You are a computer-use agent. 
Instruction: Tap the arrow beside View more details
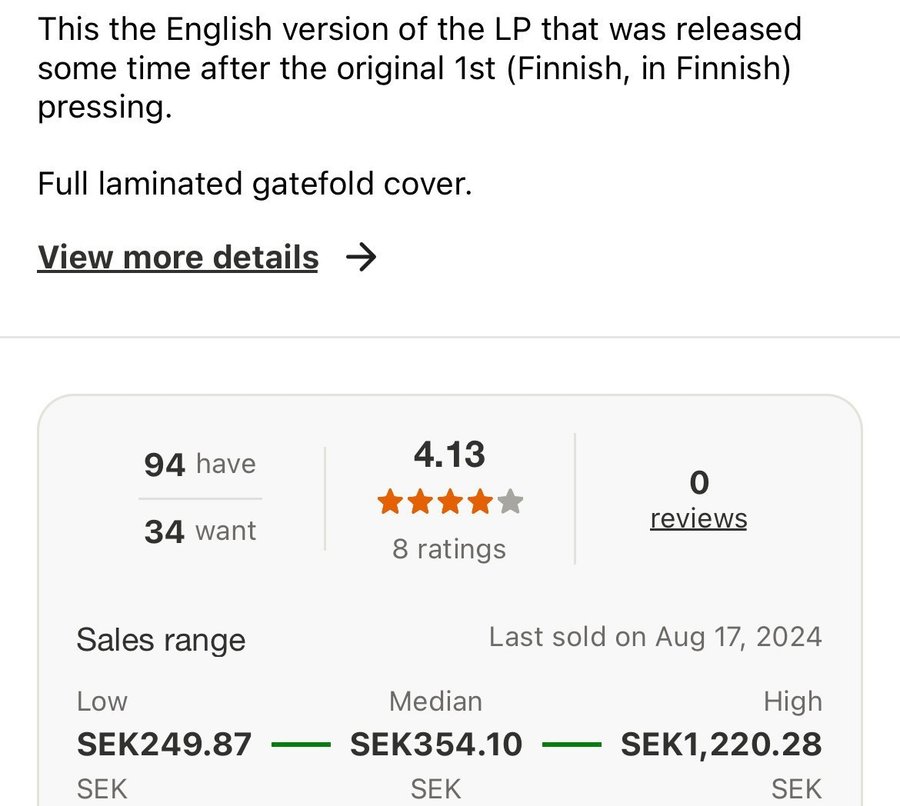360,258
